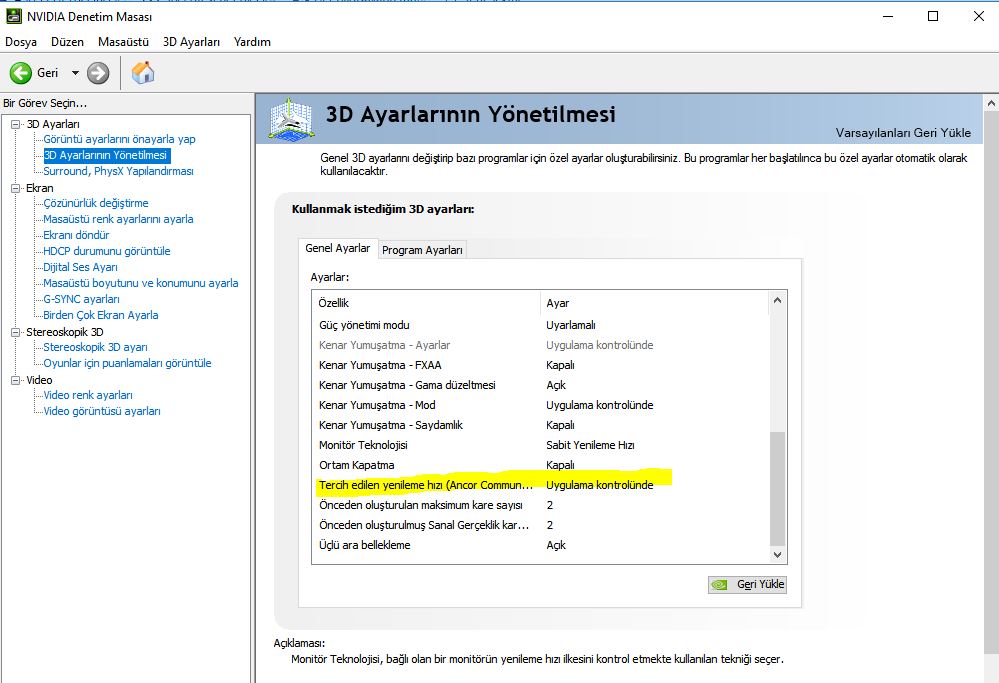Select Ortam Kapatma setting row

(x=540, y=465)
